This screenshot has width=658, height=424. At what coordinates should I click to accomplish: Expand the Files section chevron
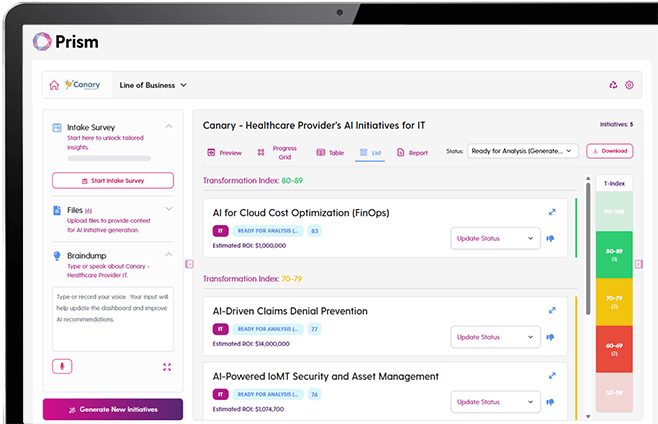[x=168, y=209]
